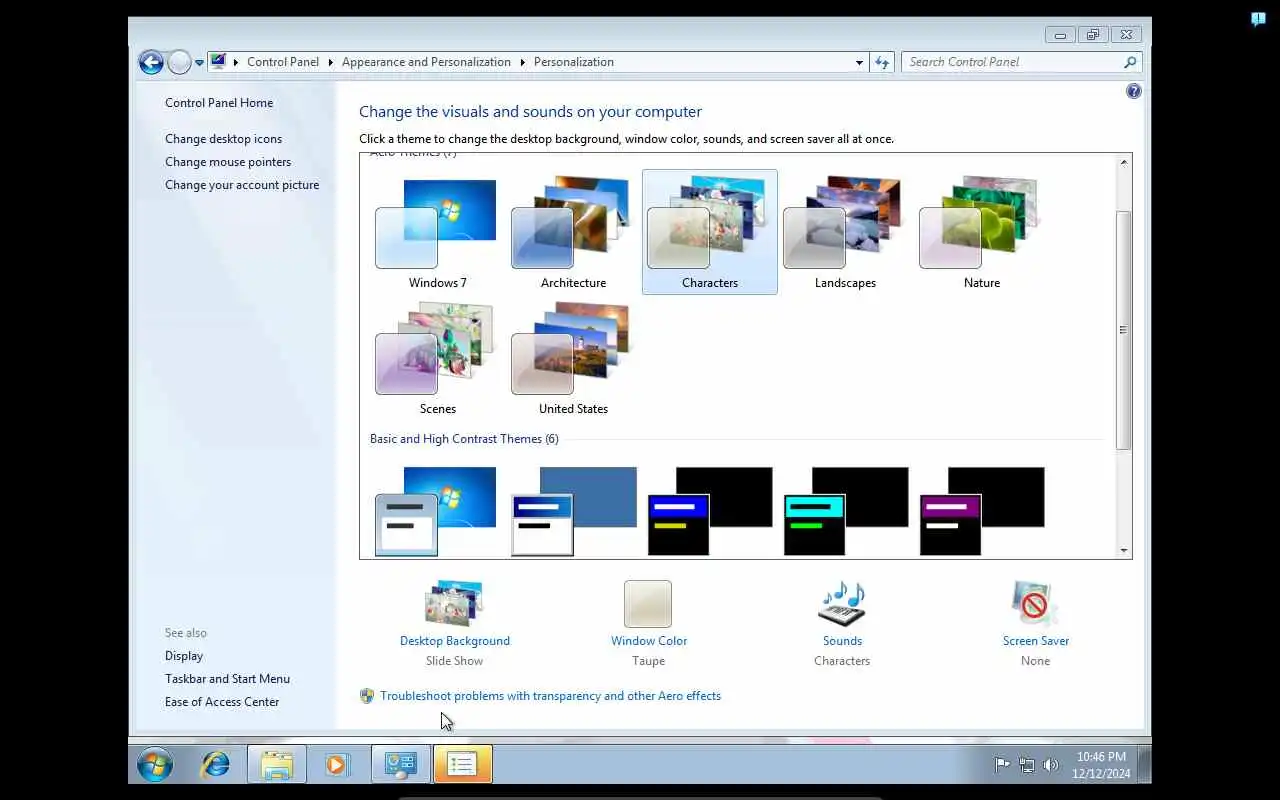
Task: Open the Sounds music notes icon
Action: [x=842, y=604]
